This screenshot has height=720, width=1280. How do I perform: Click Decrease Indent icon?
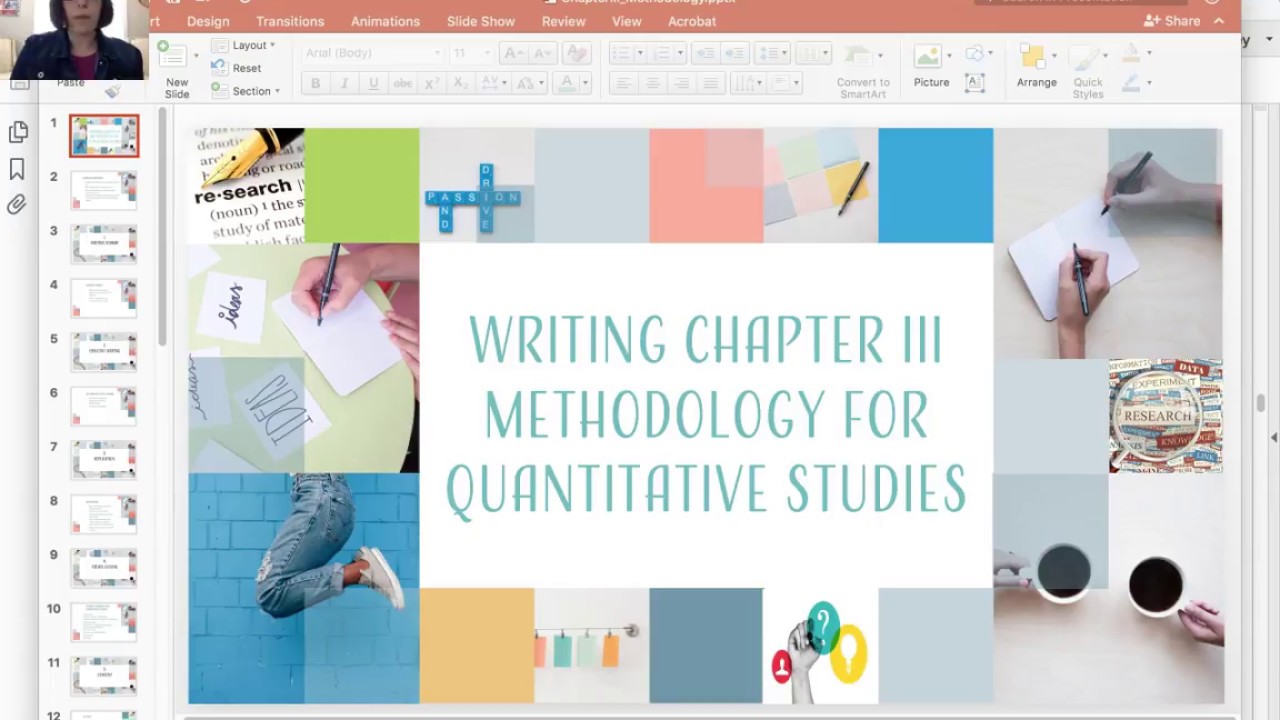point(704,53)
